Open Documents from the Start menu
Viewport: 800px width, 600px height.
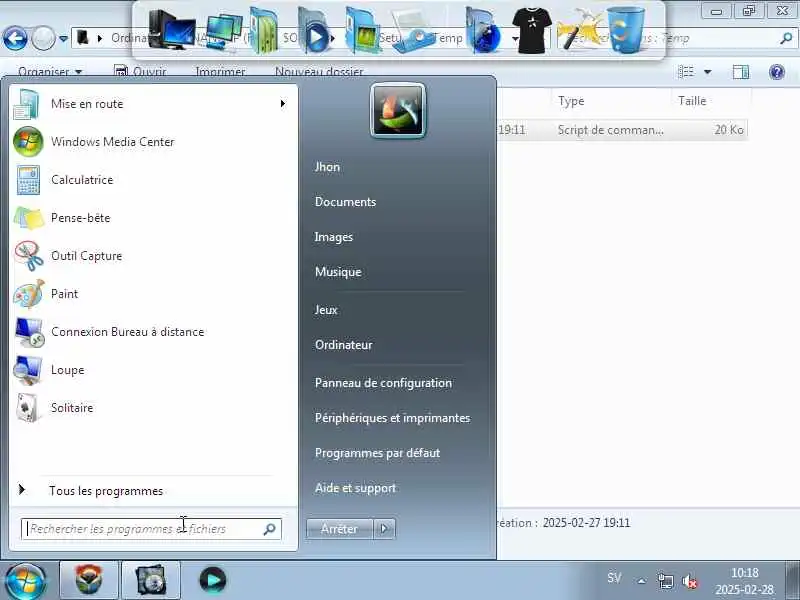pyautogui.click(x=345, y=202)
